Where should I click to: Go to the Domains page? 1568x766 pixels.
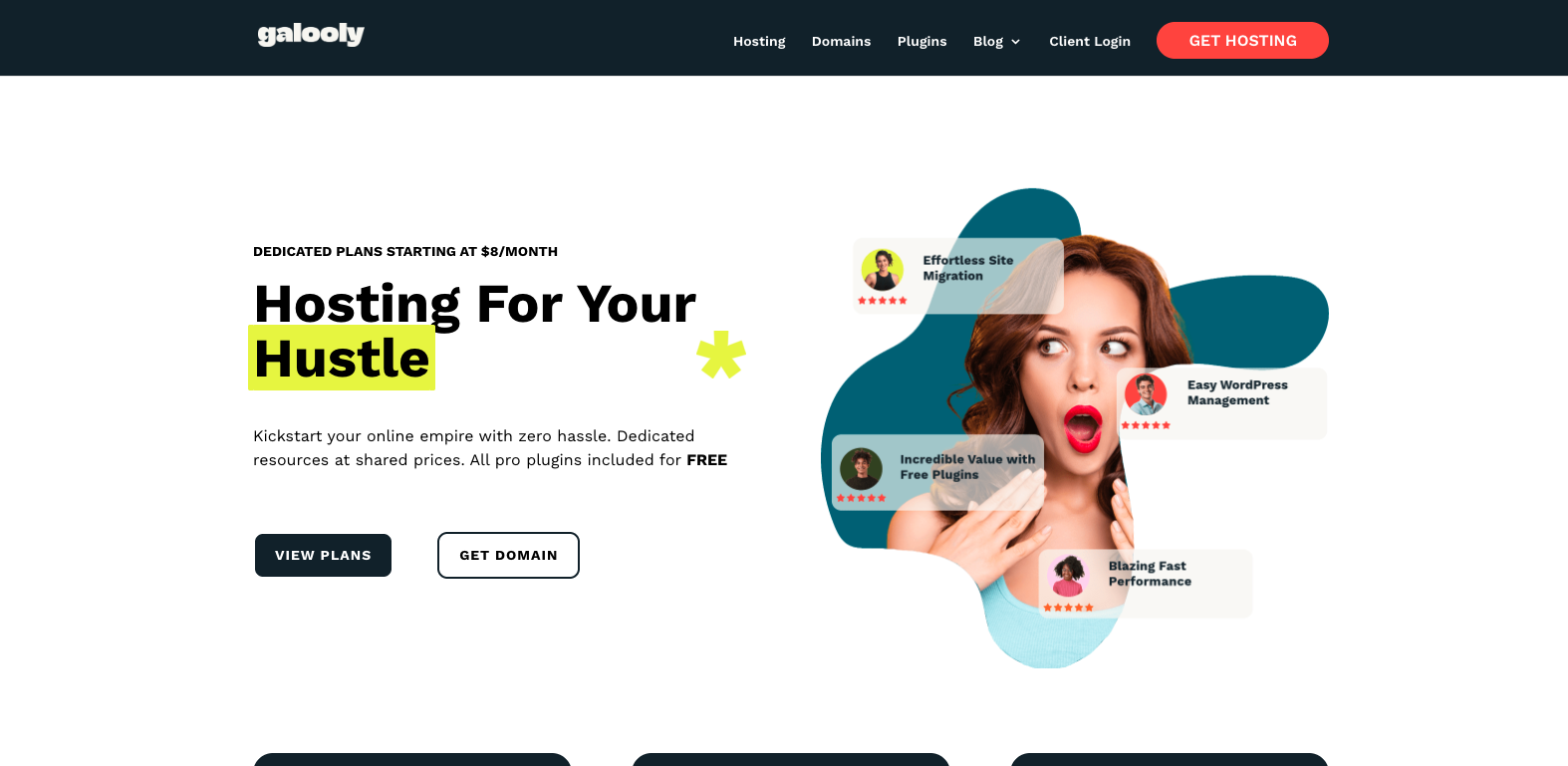tap(841, 41)
